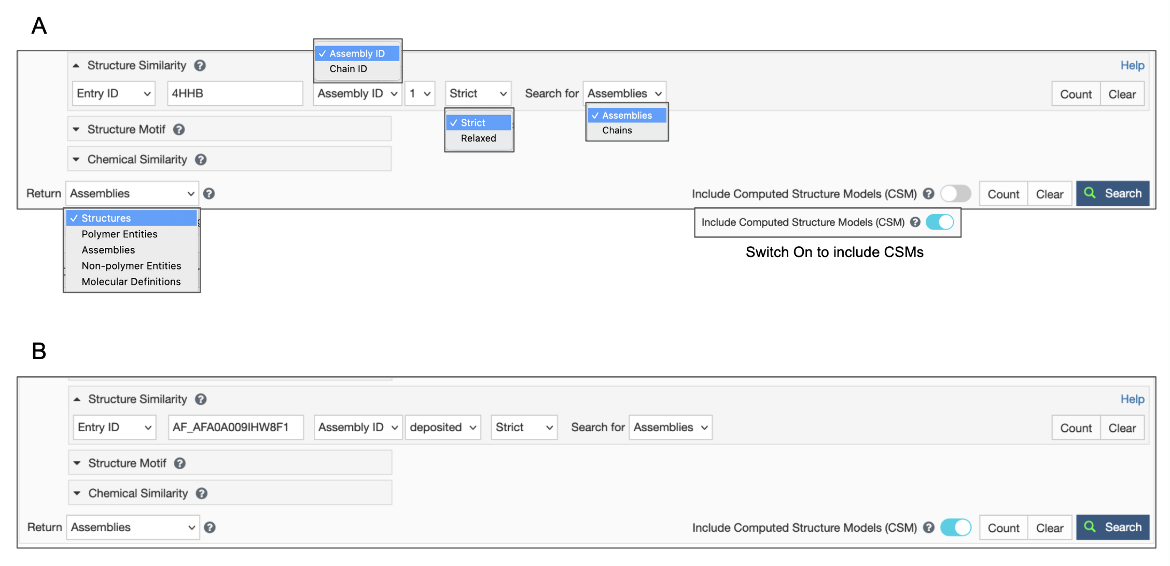Click help icon beside Structure Motif in panel B
The height and width of the screenshot is (566, 1170).
(180, 464)
